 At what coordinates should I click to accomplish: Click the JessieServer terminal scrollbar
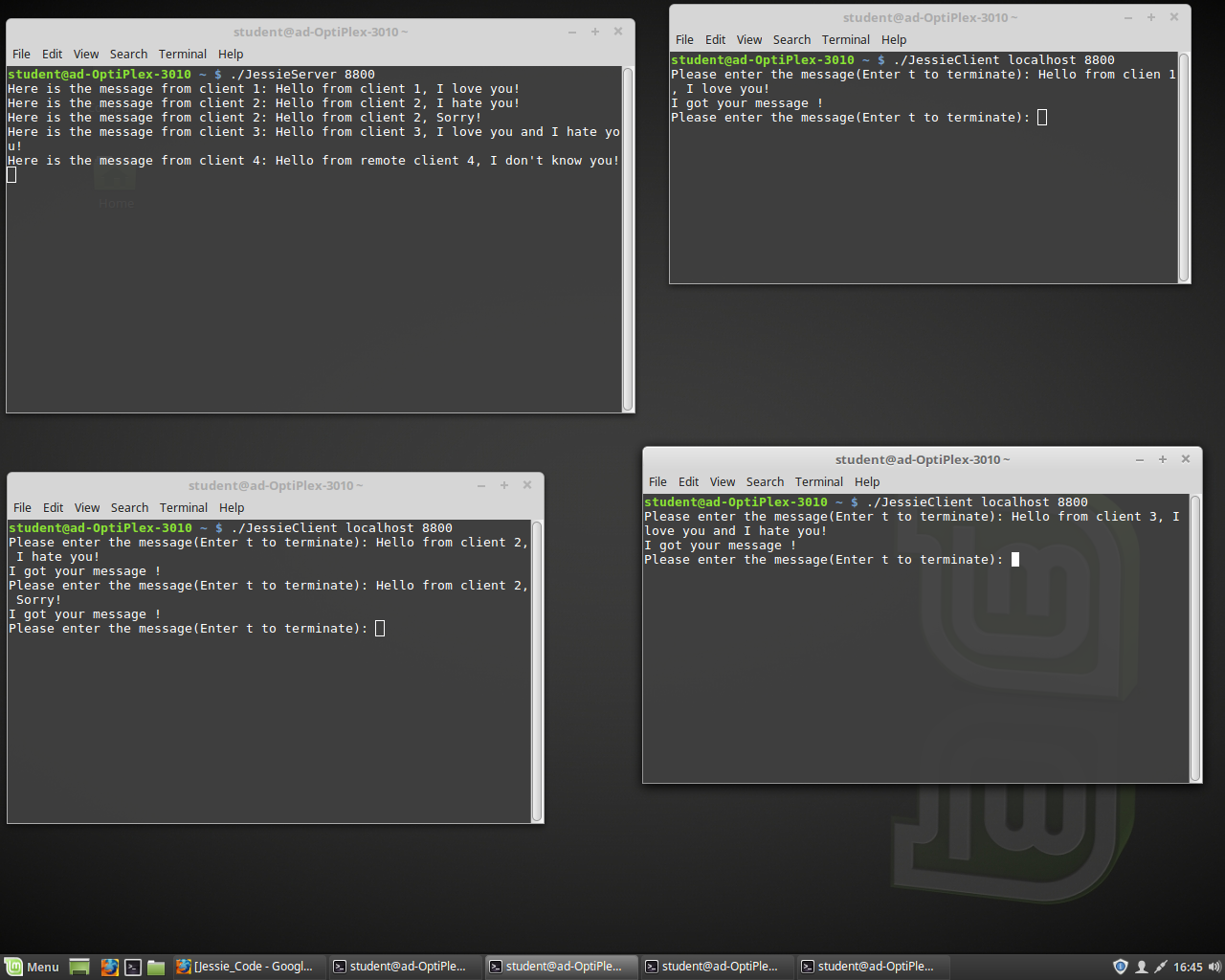[628, 239]
